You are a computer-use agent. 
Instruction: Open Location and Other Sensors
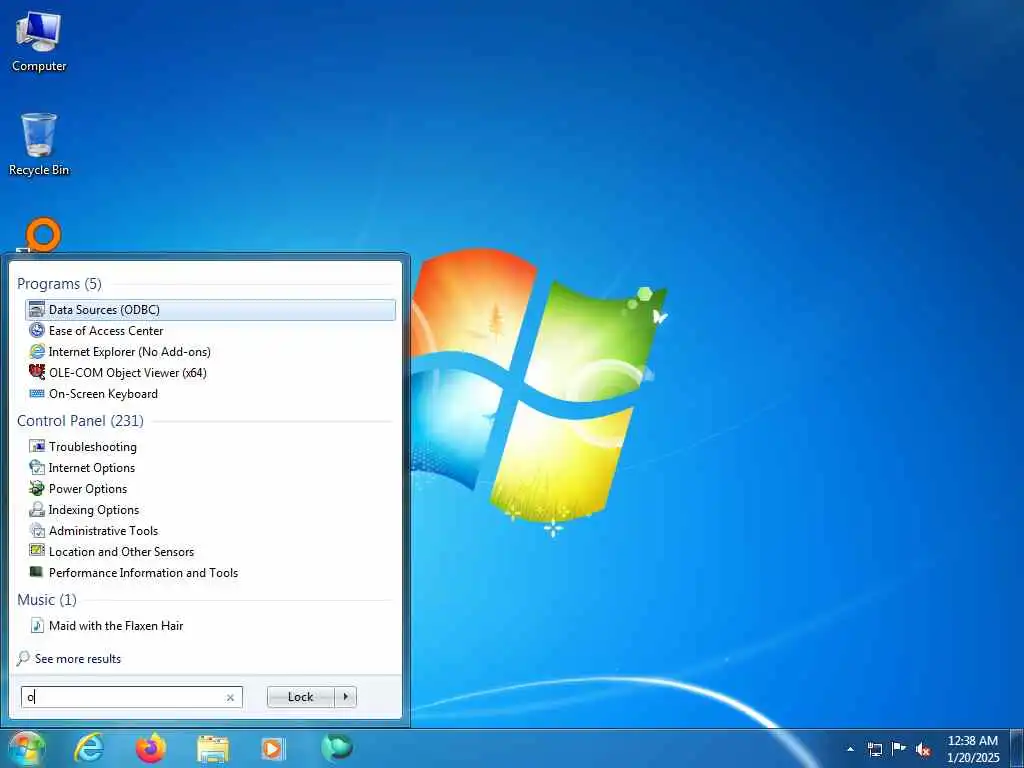(x=210, y=551)
